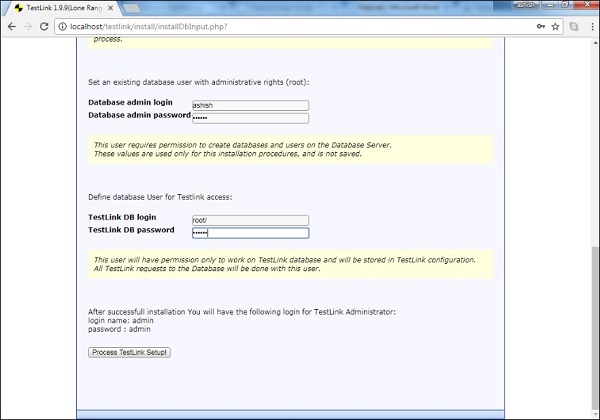This screenshot has height=420, width=600.
Task: View site information icon in address bar
Action: coord(61,25)
